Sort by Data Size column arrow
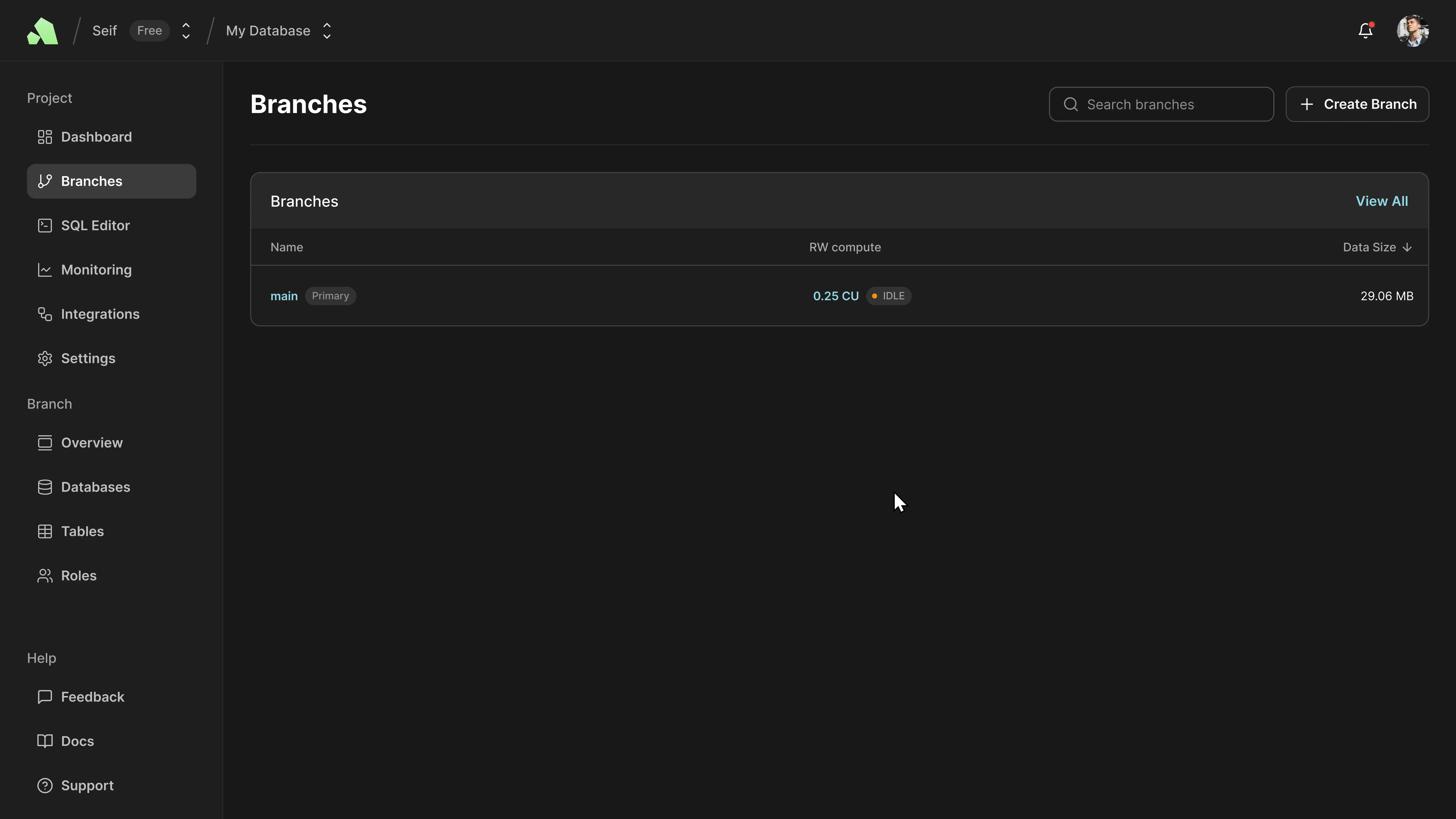The height and width of the screenshot is (819, 1456). (x=1407, y=247)
